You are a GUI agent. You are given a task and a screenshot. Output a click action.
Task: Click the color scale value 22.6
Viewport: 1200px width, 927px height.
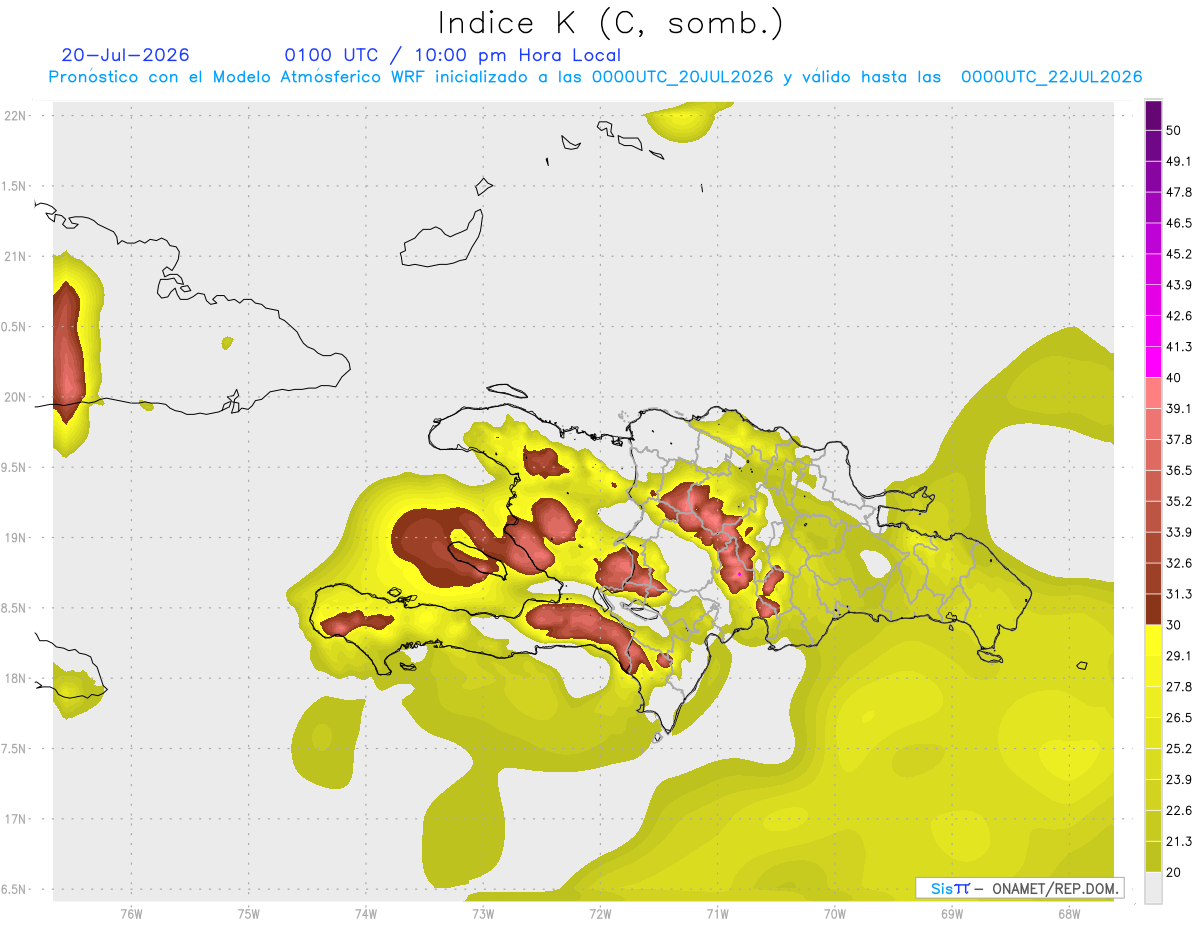pos(1179,810)
